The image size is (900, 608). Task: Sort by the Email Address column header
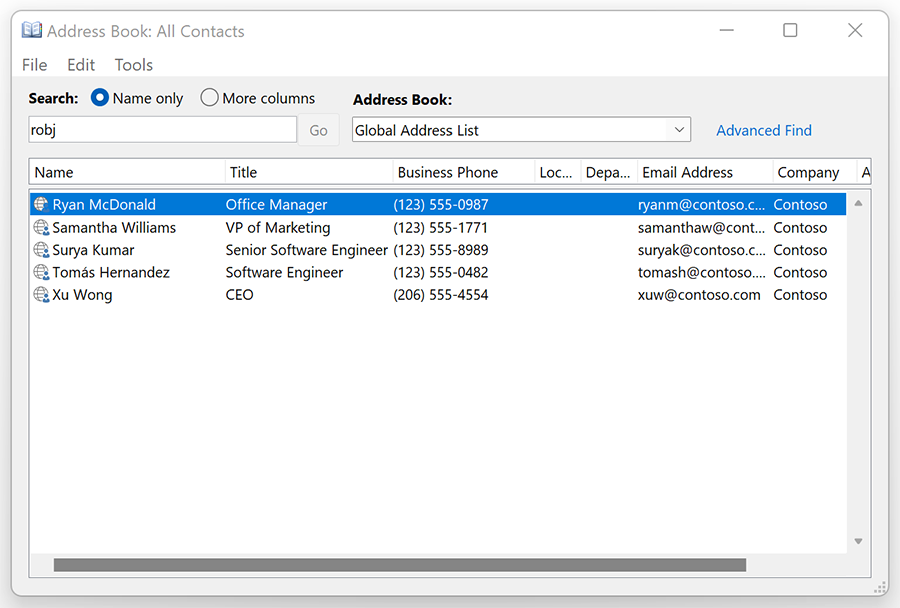coord(687,172)
